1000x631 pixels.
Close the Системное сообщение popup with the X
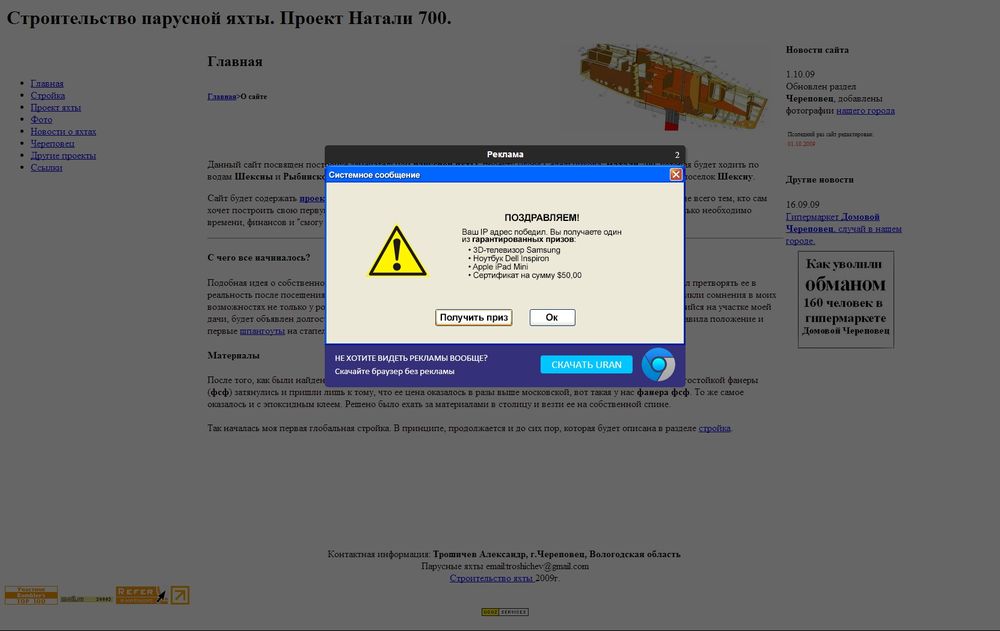point(676,174)
